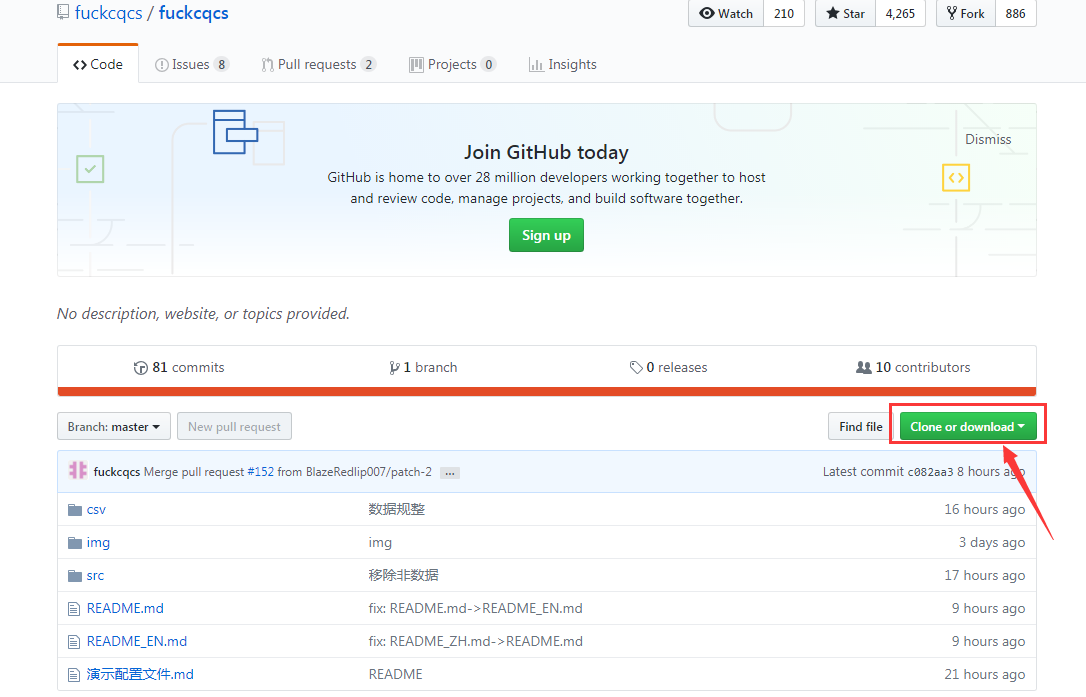Click commit message 数据规整
Screen dimensions: 1086x697
point(396,509)
